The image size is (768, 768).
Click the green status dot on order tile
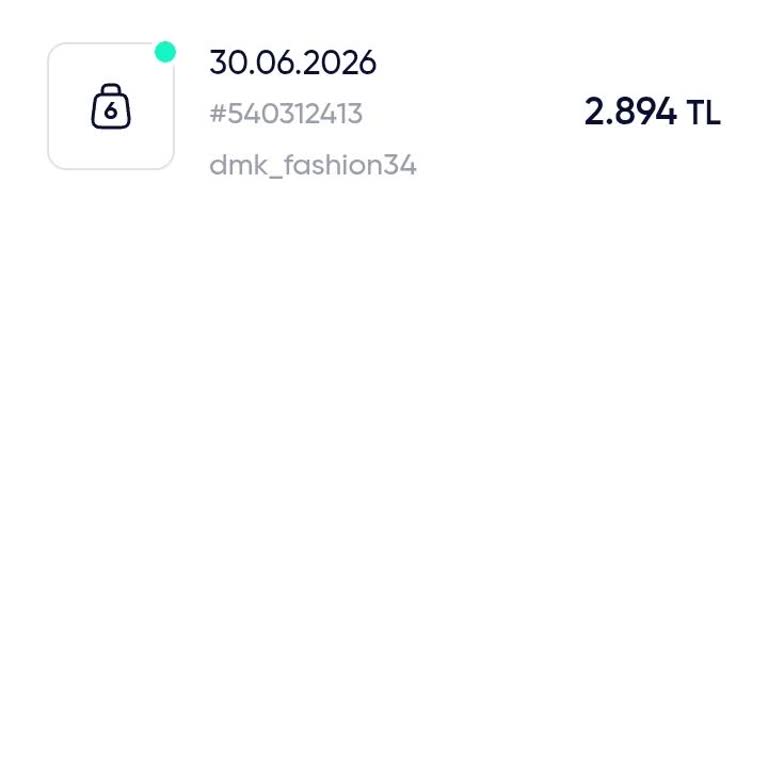165,52
